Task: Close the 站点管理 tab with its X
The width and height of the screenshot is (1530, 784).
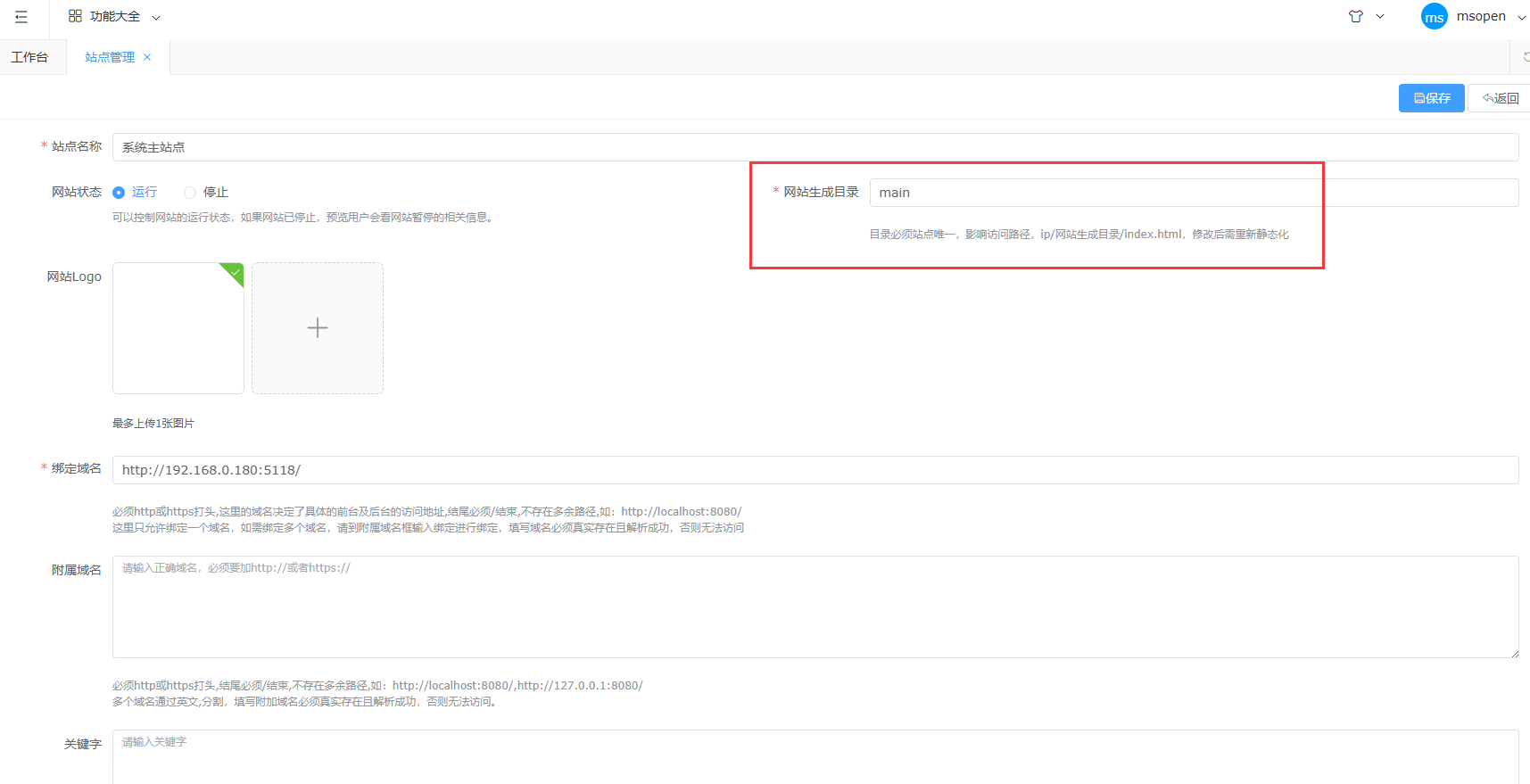Action: (147, 57)
